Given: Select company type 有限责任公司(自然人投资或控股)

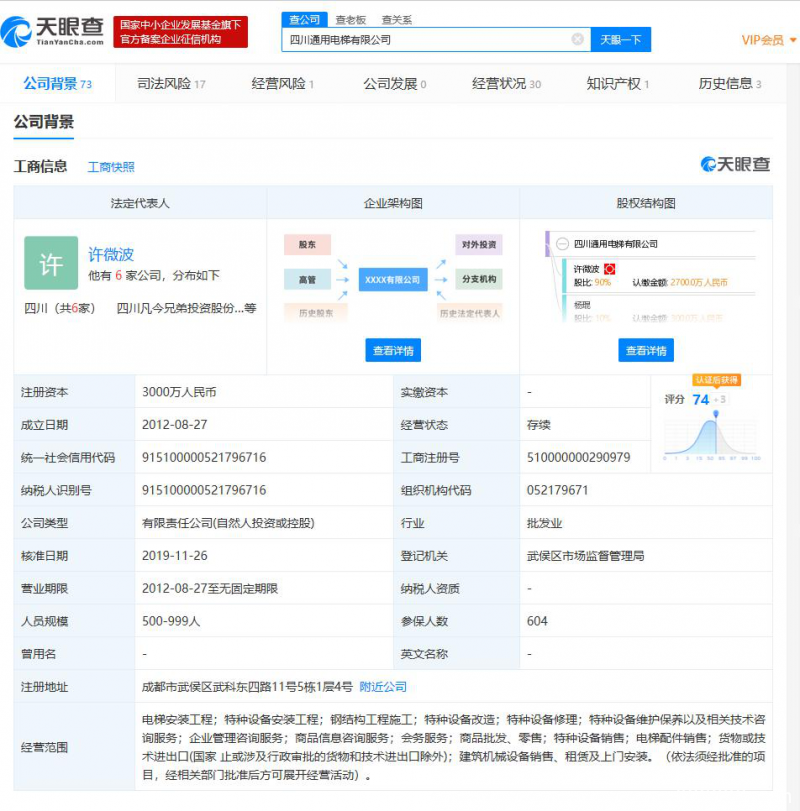Looking at the screenshot, I should click(x=228, y=522).
